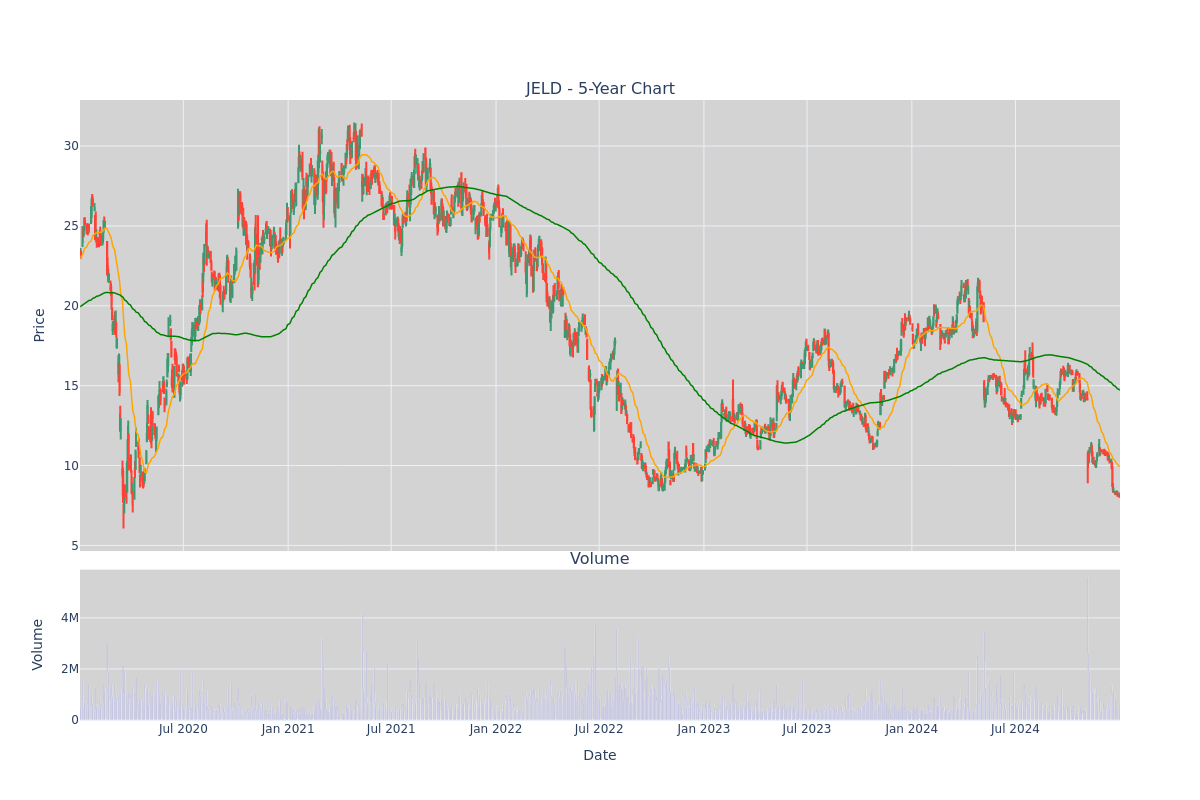The height and width of the screenshot is (800, 1200).
Task: Click the 'Jan 2024' date tick label
Action: (x=912, y=729)
